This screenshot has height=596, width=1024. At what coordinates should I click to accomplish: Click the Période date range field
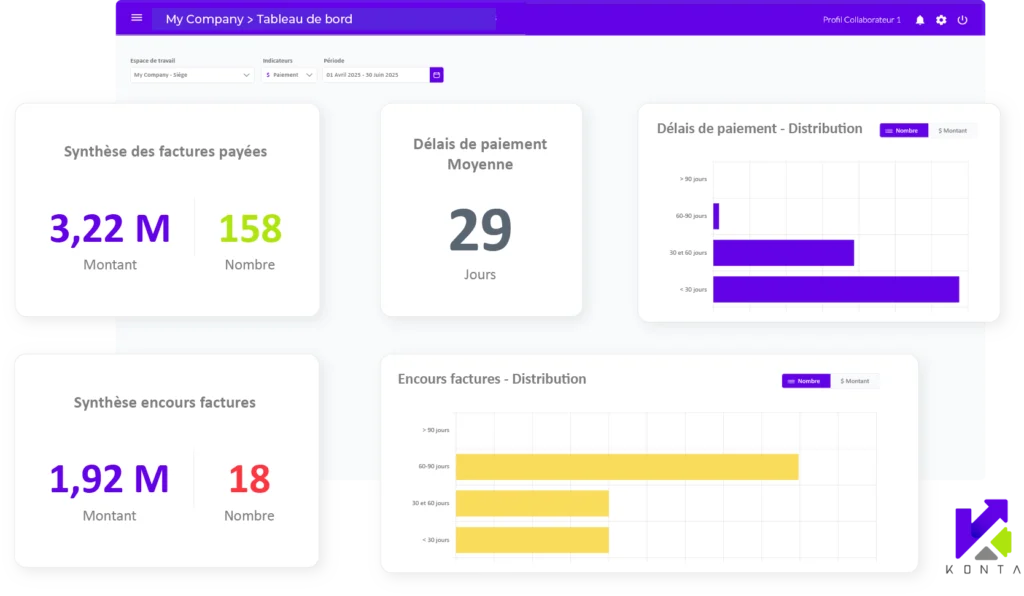pyautogui.click(x=376, y=75)
